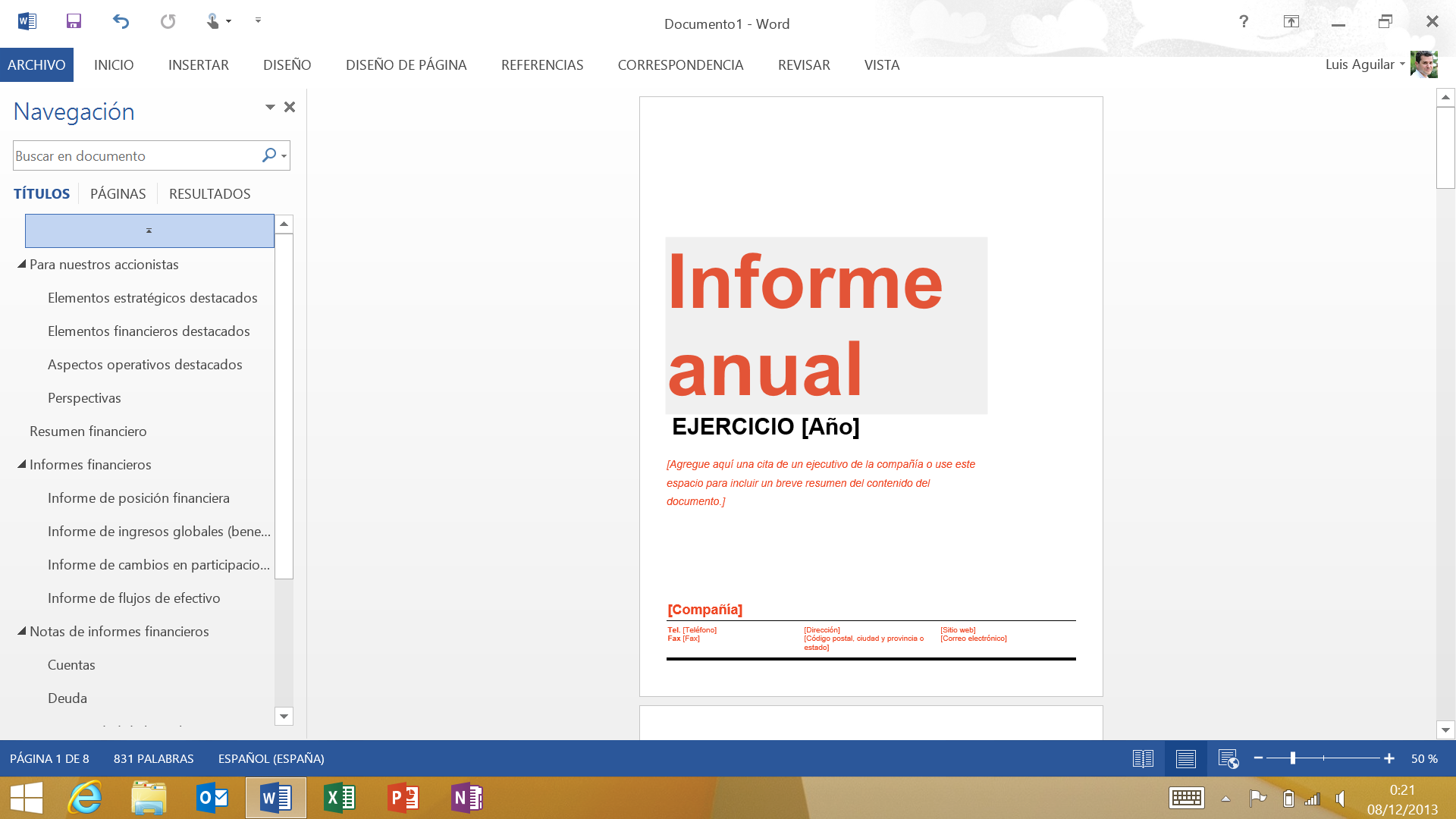Collapse 'Para nuestros accionistas' heading
This screenshot has width=1456, height=819.
click(22, 264)
